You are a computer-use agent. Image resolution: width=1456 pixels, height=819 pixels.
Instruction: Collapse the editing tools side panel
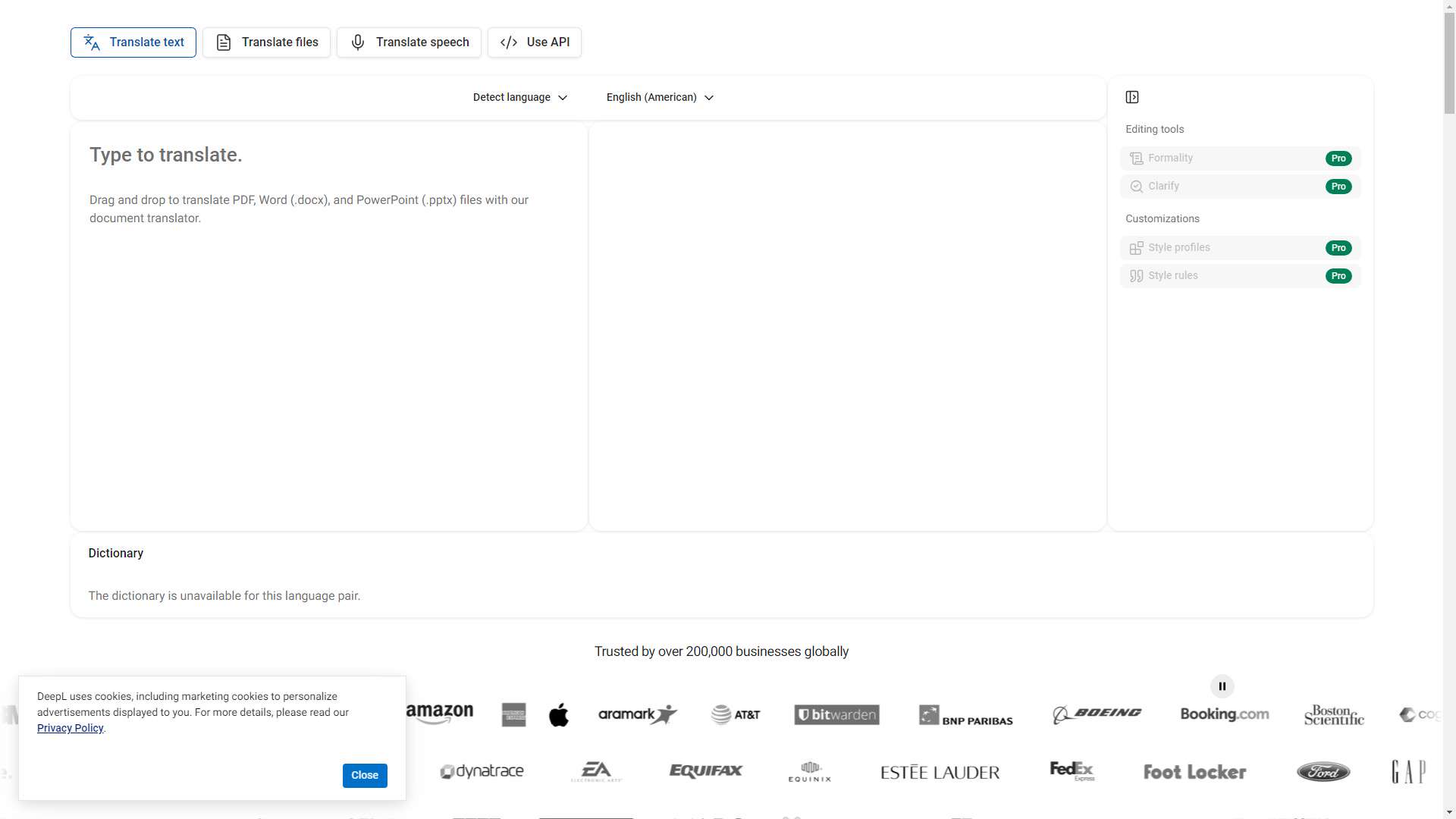[x=1132, y=97]
